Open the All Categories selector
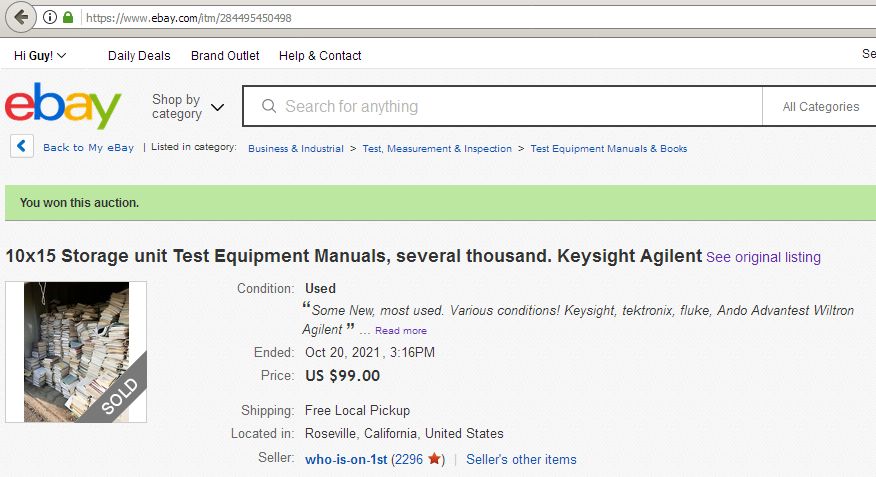 [x=820, y=106]
